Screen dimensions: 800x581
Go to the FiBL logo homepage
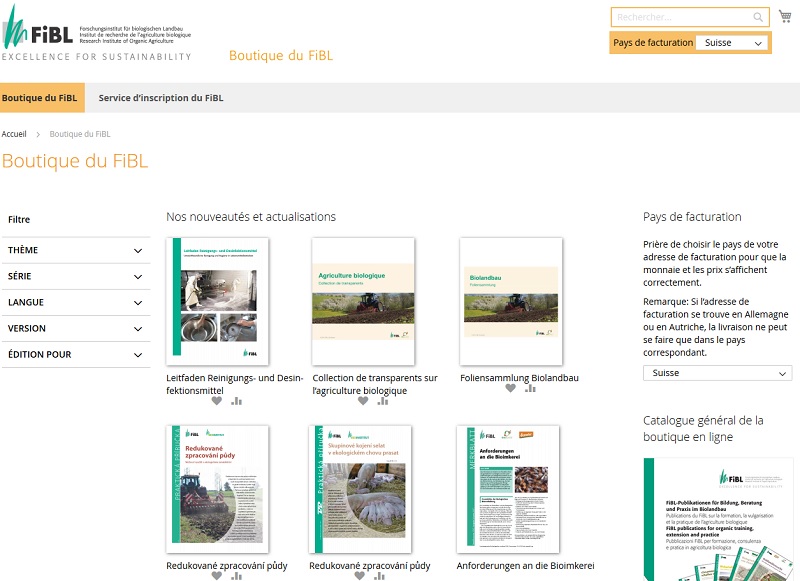[x=97, y=33]
